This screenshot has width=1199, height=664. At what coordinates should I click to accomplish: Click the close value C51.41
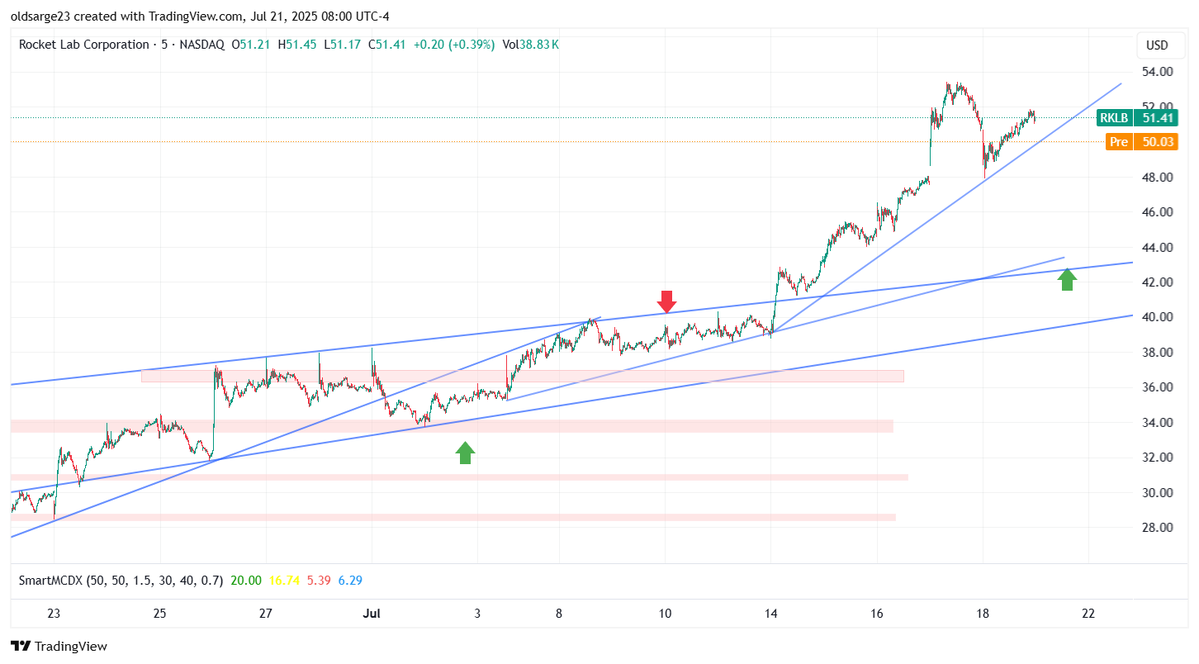point(387,44)
